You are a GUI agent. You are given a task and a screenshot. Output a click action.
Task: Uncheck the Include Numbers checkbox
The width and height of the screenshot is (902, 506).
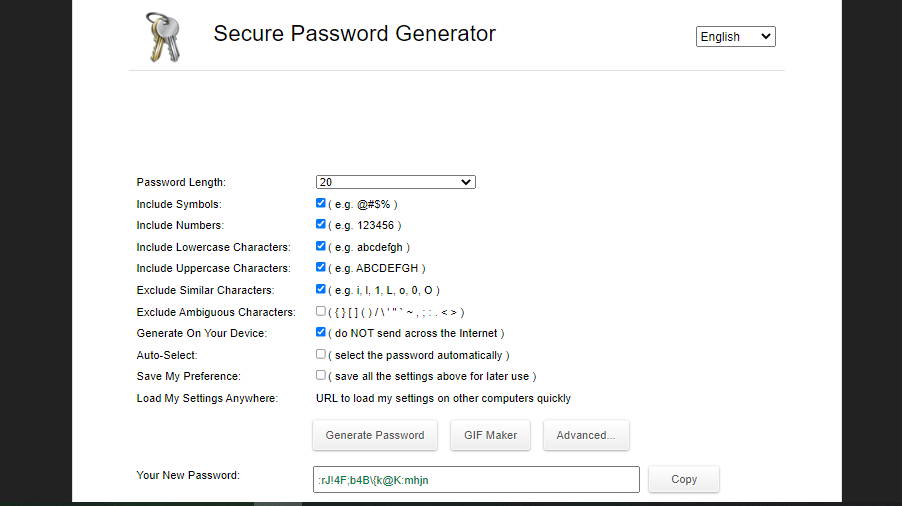(x=321, y=225)
